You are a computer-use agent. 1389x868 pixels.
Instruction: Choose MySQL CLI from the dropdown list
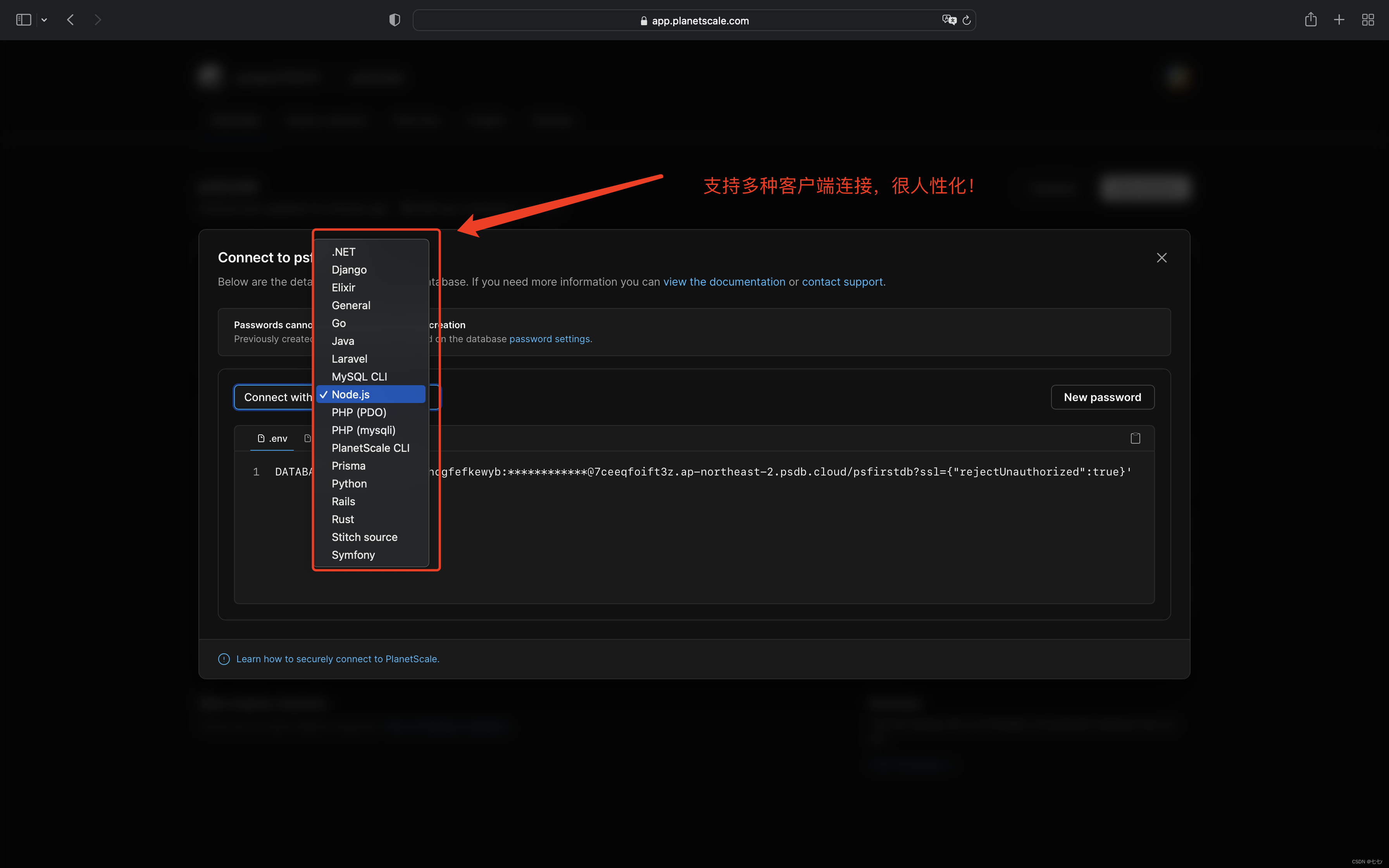371,376
